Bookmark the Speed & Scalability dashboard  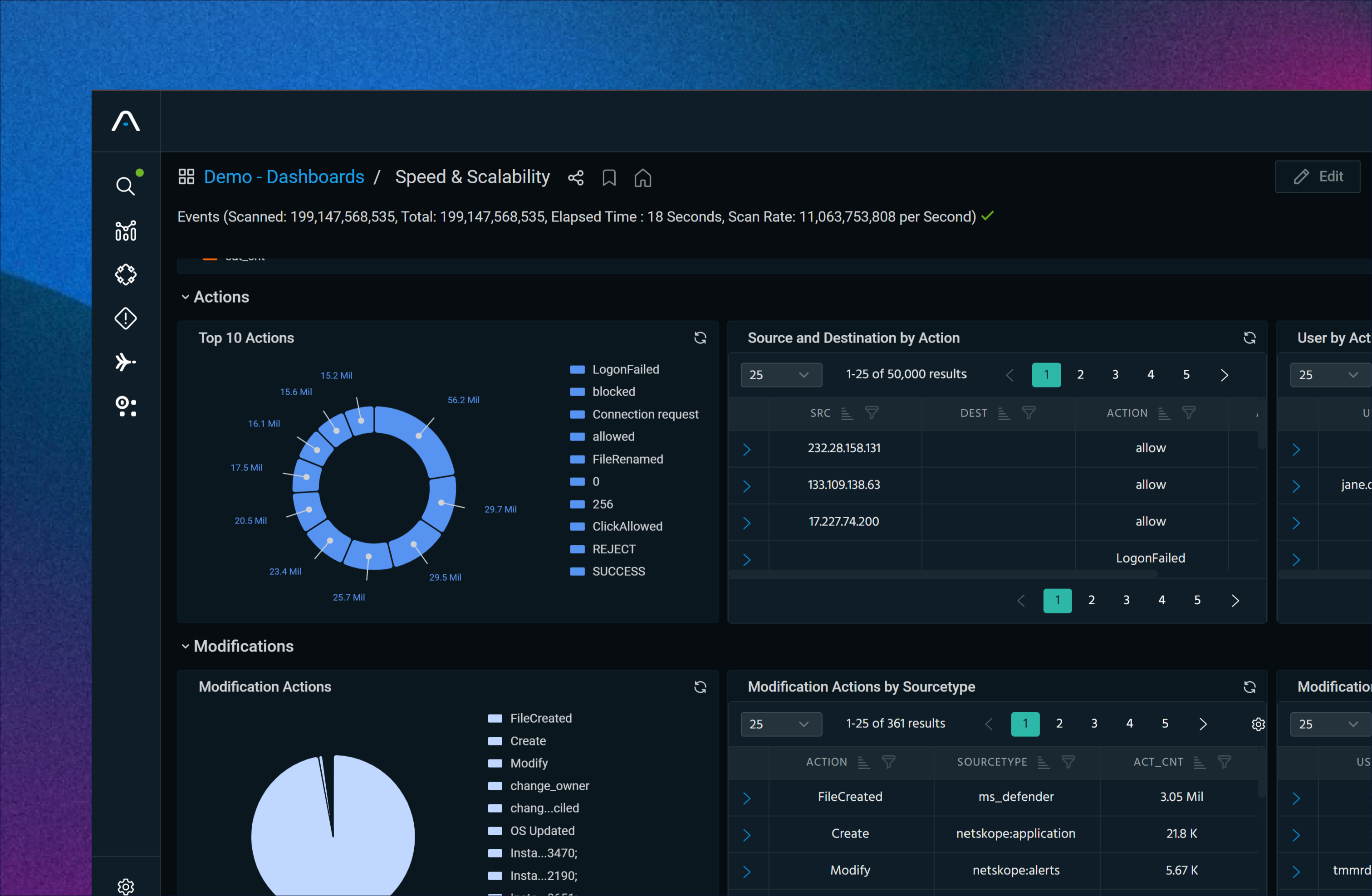click(609, 177)
